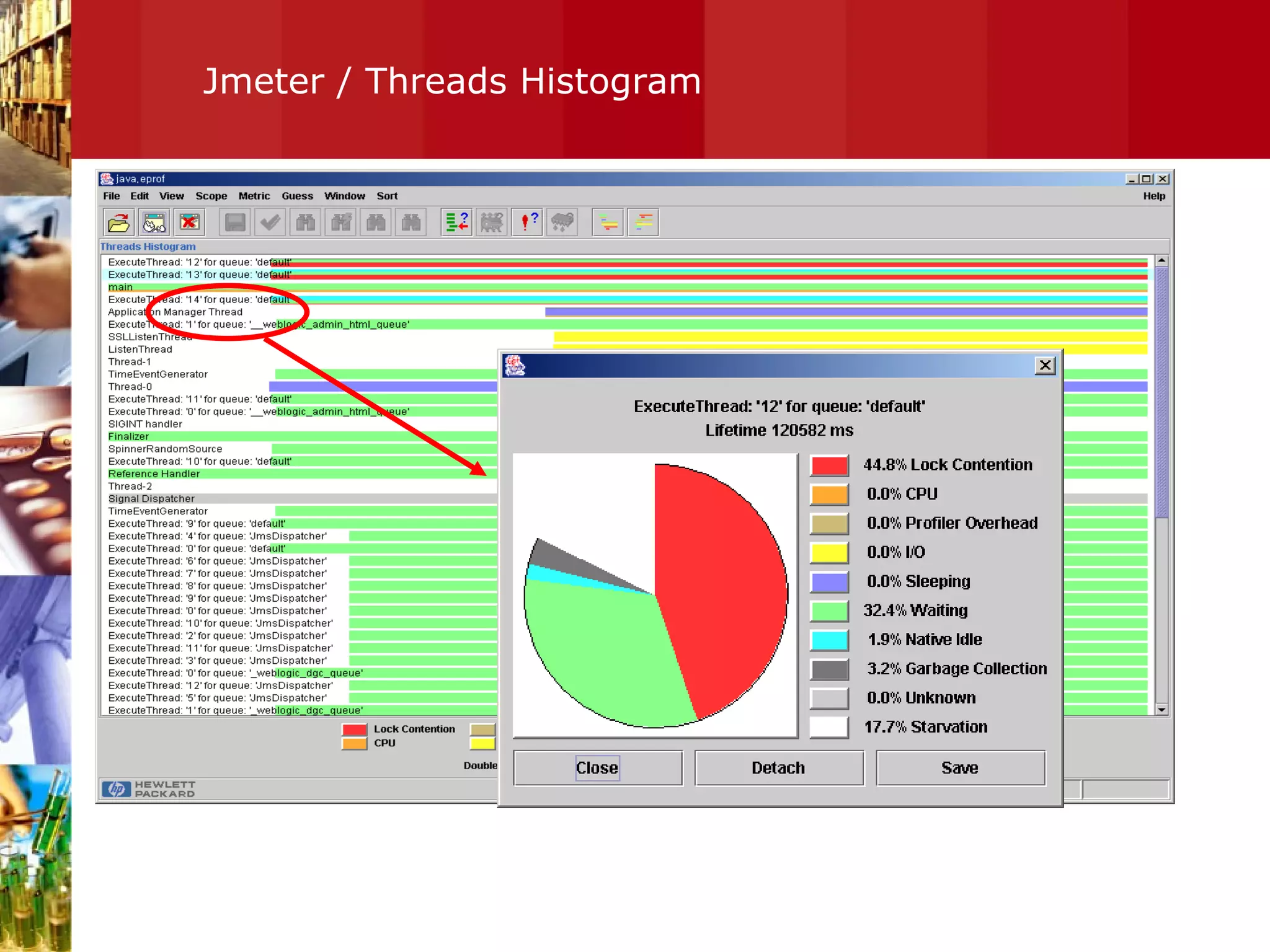Viewport: 1270px width, 952px height.
Task: Open the View menu
Action: (x=172, y=196)
